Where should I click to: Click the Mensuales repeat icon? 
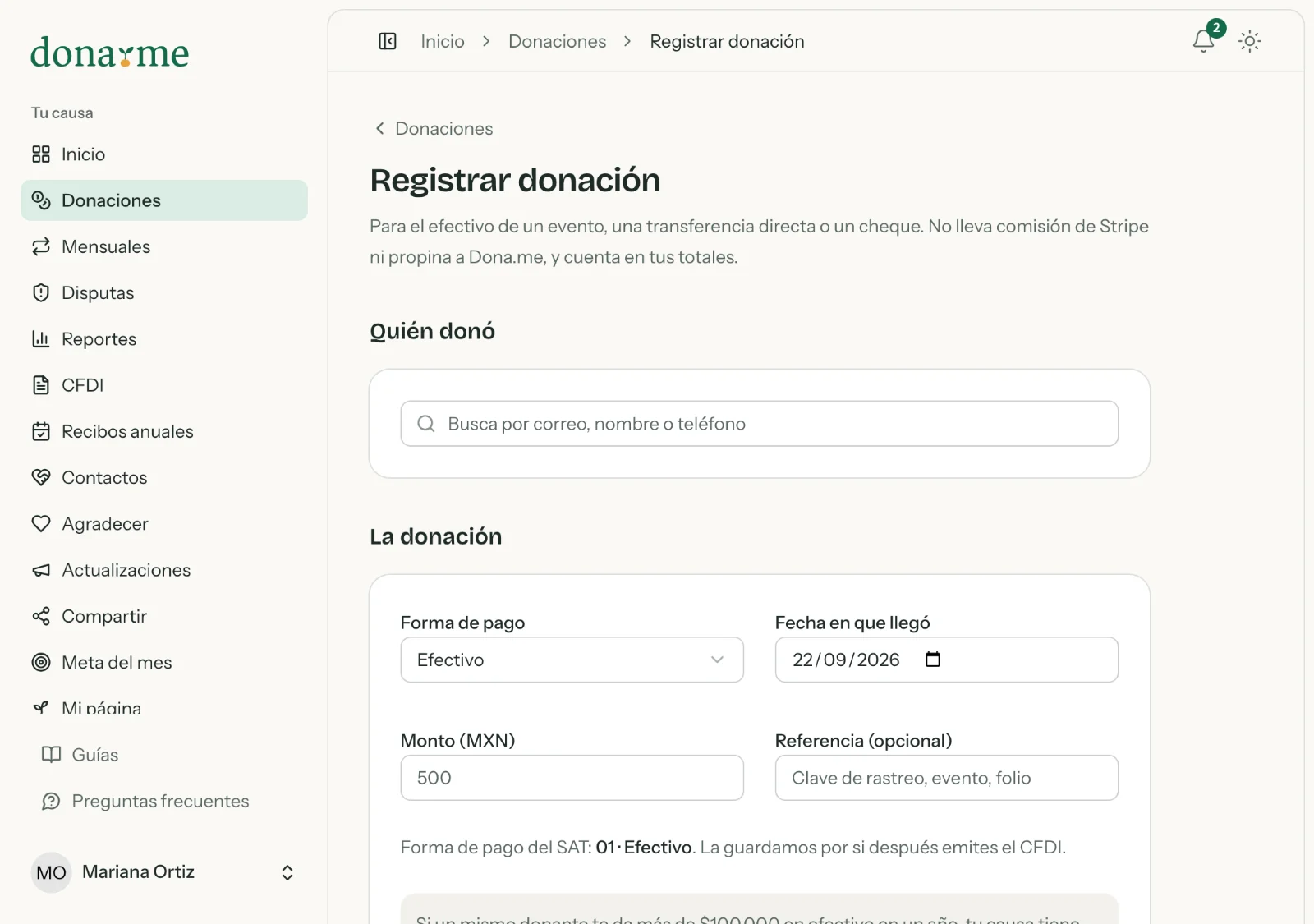[x=41, y=246]
